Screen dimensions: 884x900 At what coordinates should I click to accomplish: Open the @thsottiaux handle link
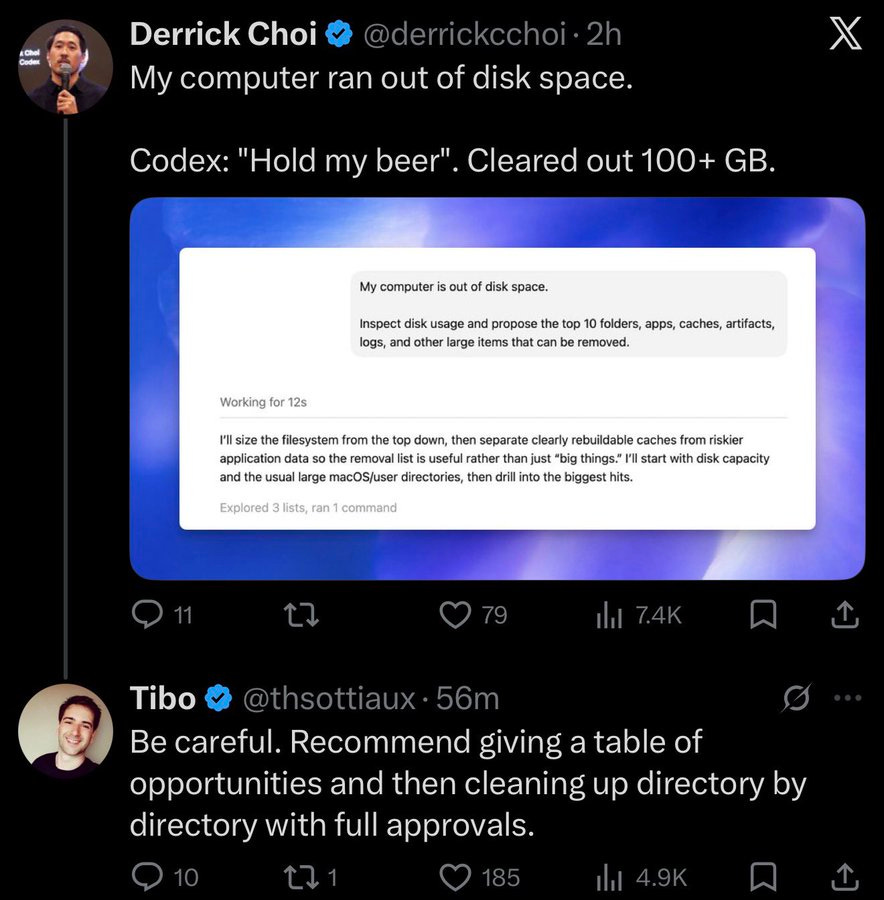(x=329, y=698)
